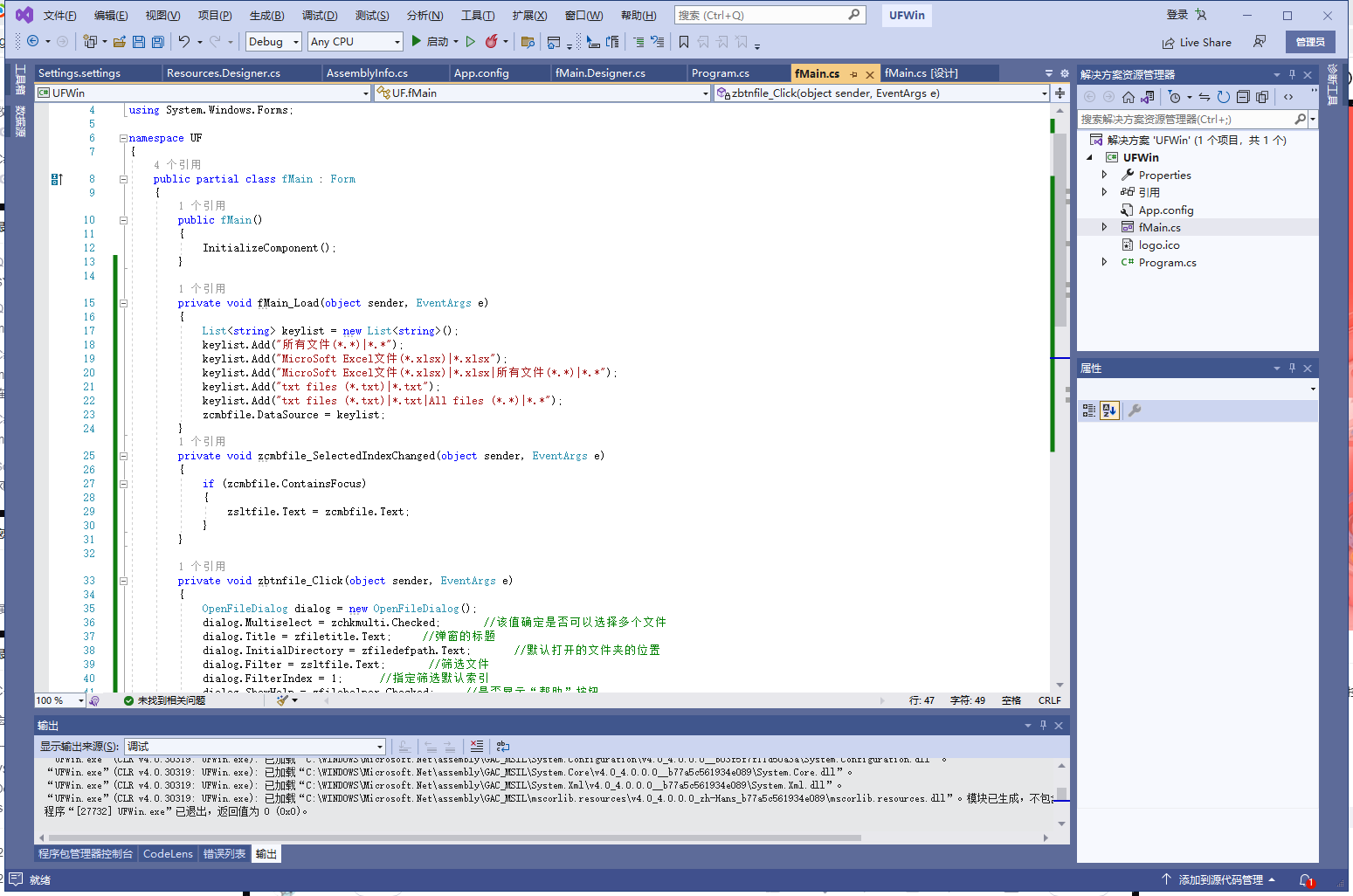This screenshot has height=896, width=1353.
Task: Toggle word wrap in Output window
Action: pyautogui.click(x=502, y=747)
